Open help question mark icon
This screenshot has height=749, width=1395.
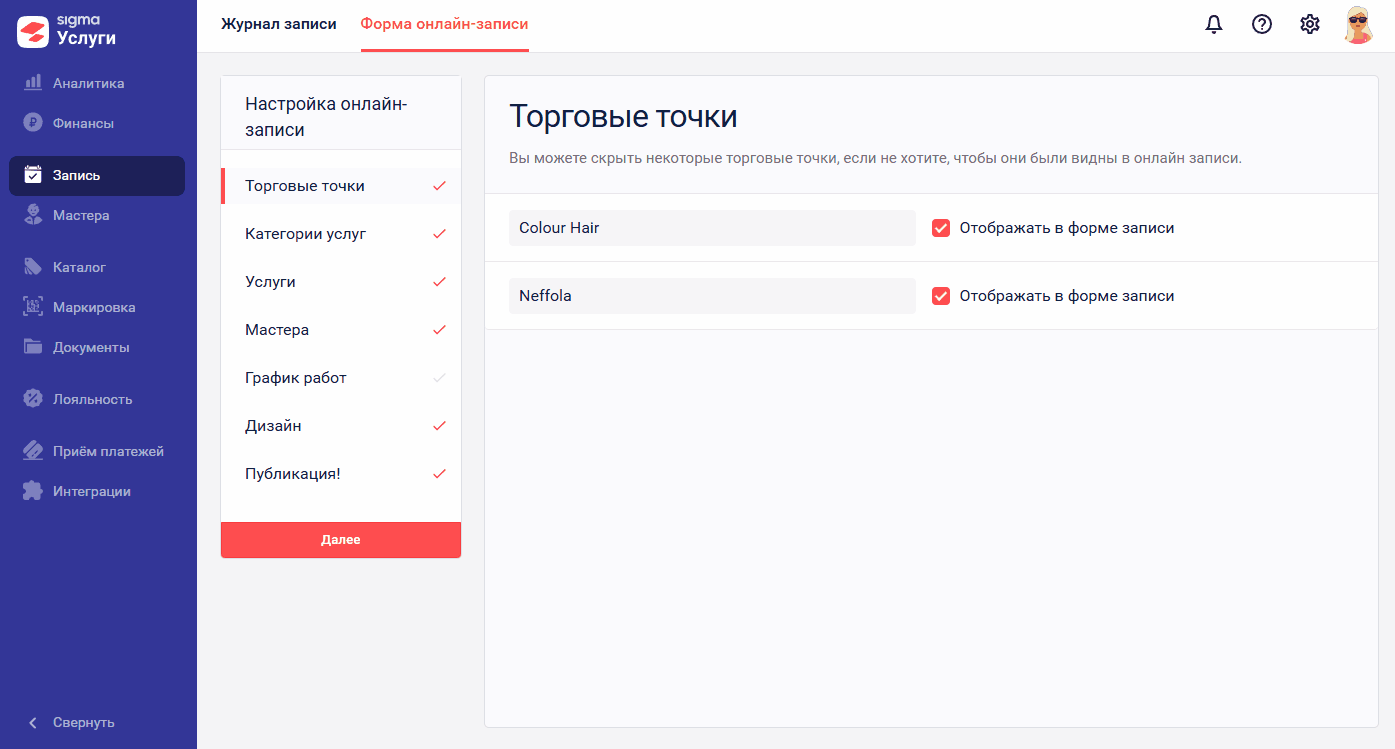pos(1262,25)
